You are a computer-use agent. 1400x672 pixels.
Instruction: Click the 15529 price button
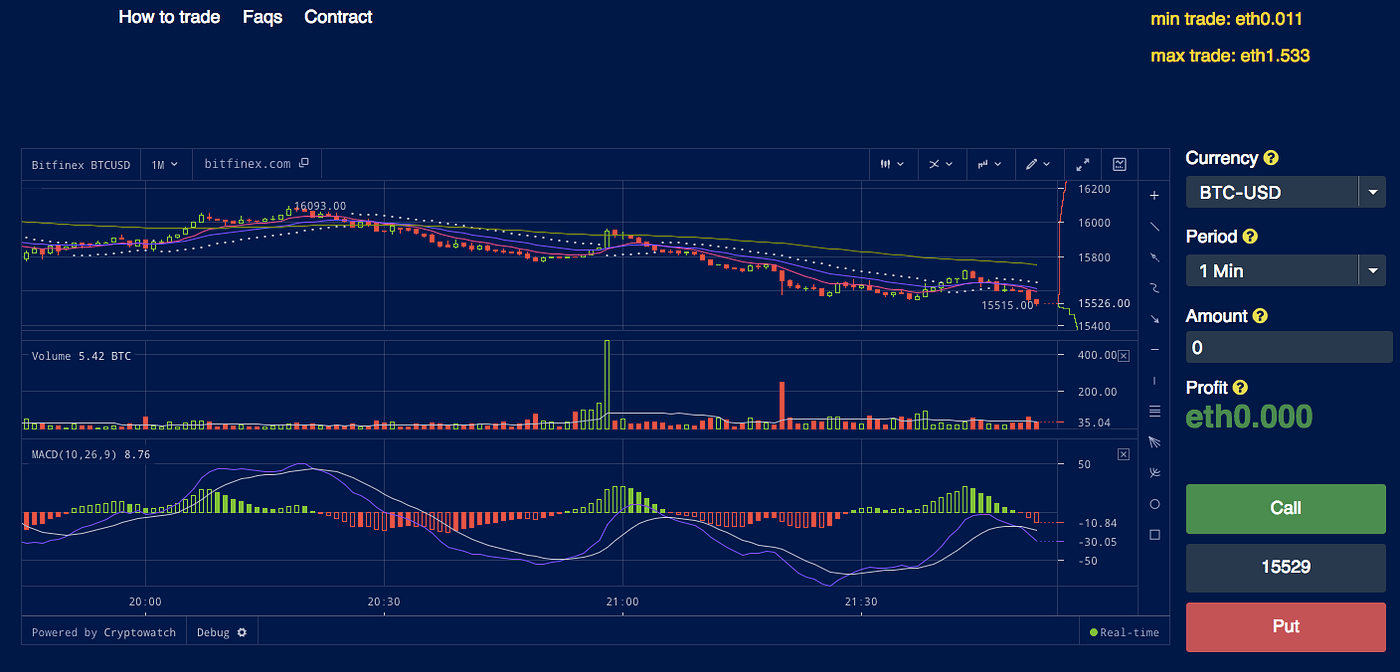pyautogui.click(x=1286, y=567)
